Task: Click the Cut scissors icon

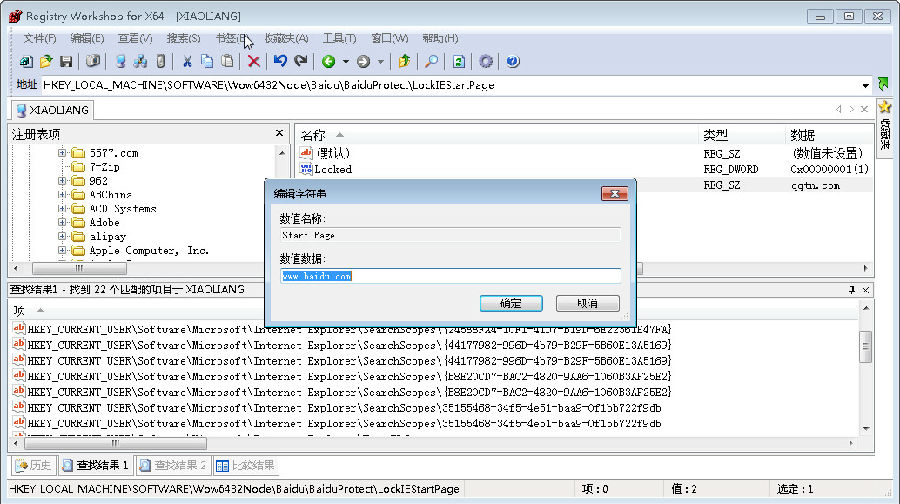Action: coord(187,61)
